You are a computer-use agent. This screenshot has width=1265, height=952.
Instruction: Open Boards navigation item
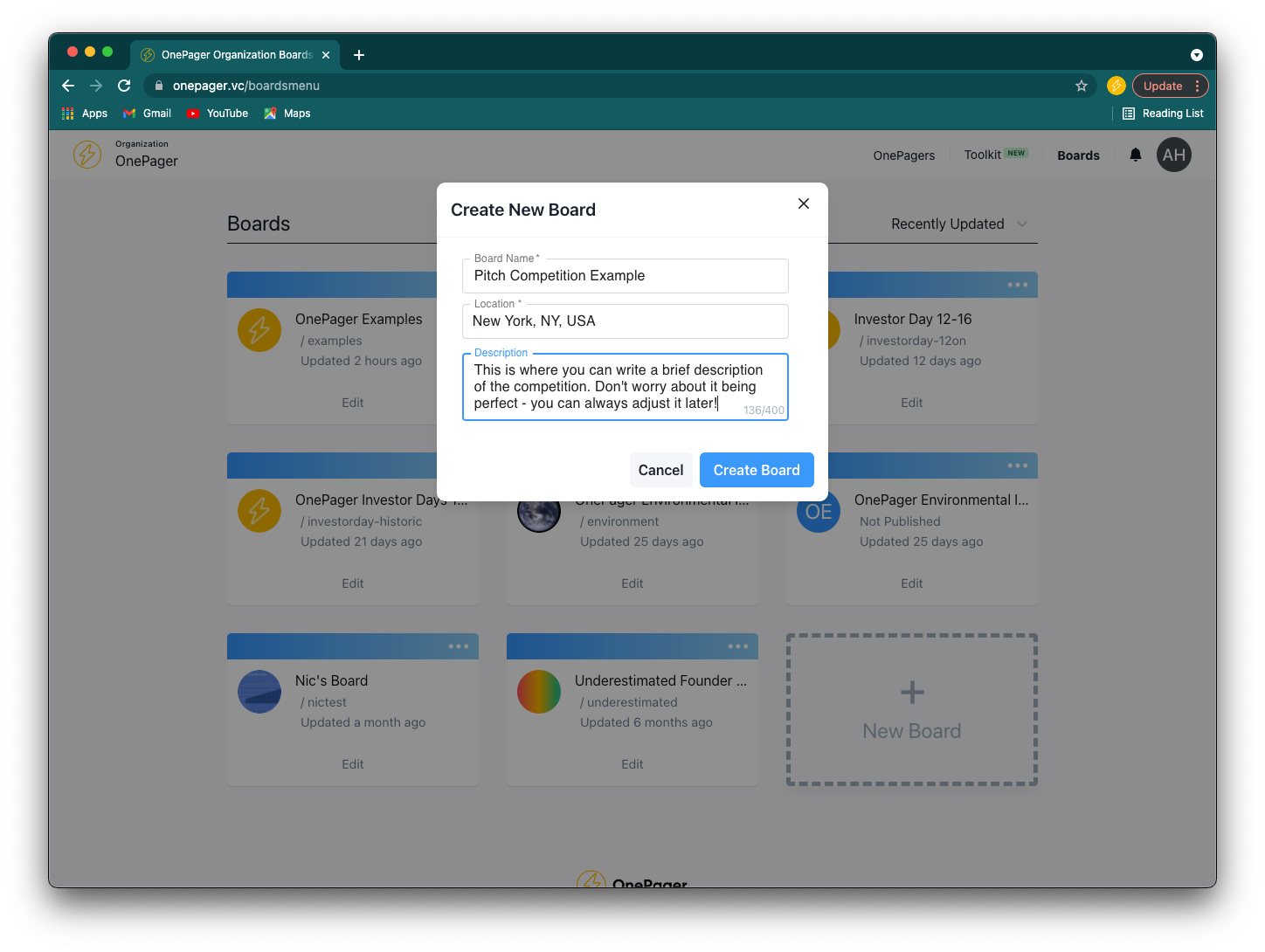[x=1078, y=155]
